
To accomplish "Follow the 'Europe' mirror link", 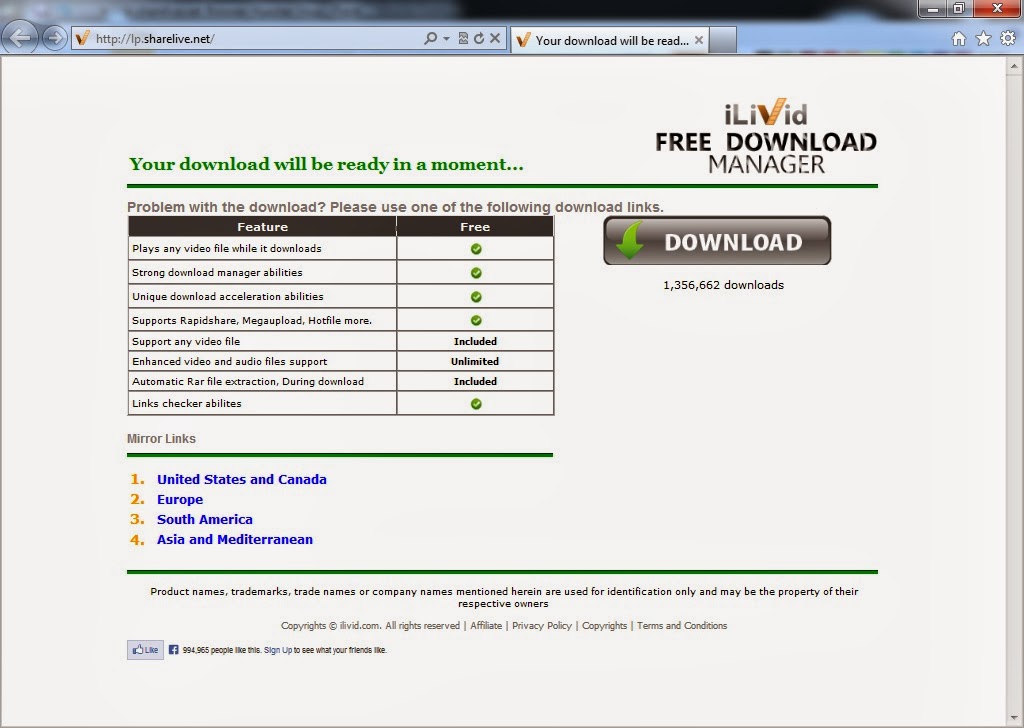I will (x=180, y=499).
